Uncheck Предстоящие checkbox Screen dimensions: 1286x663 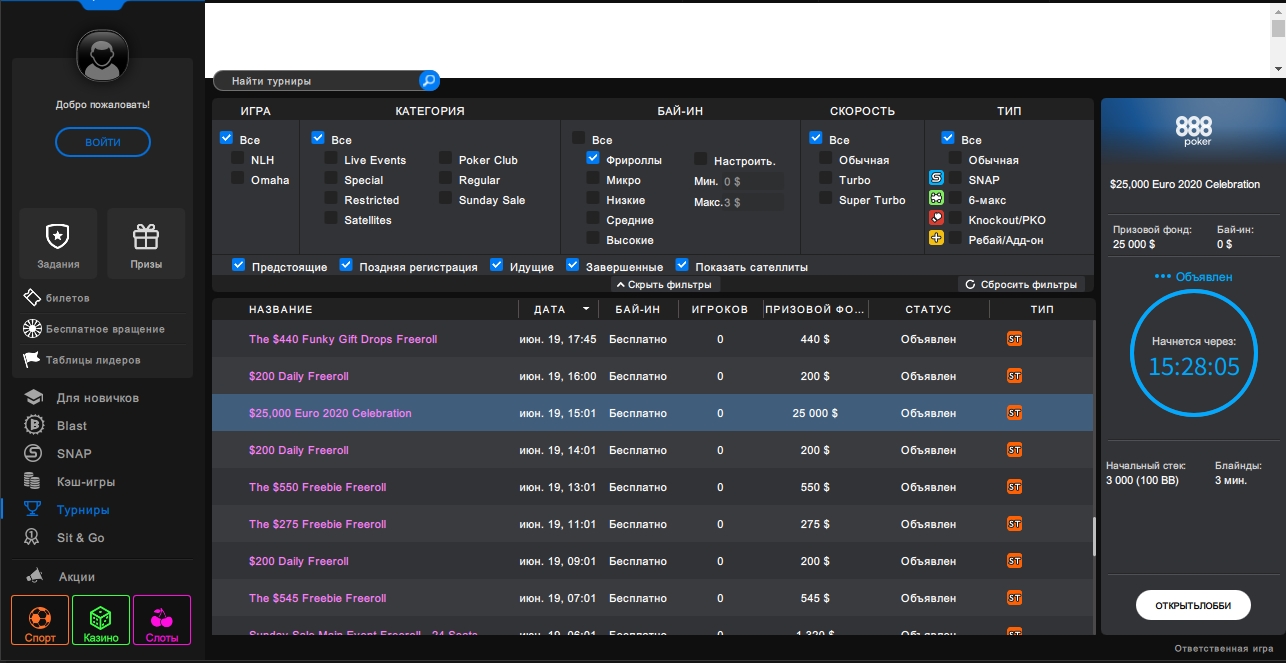[239, 266]
